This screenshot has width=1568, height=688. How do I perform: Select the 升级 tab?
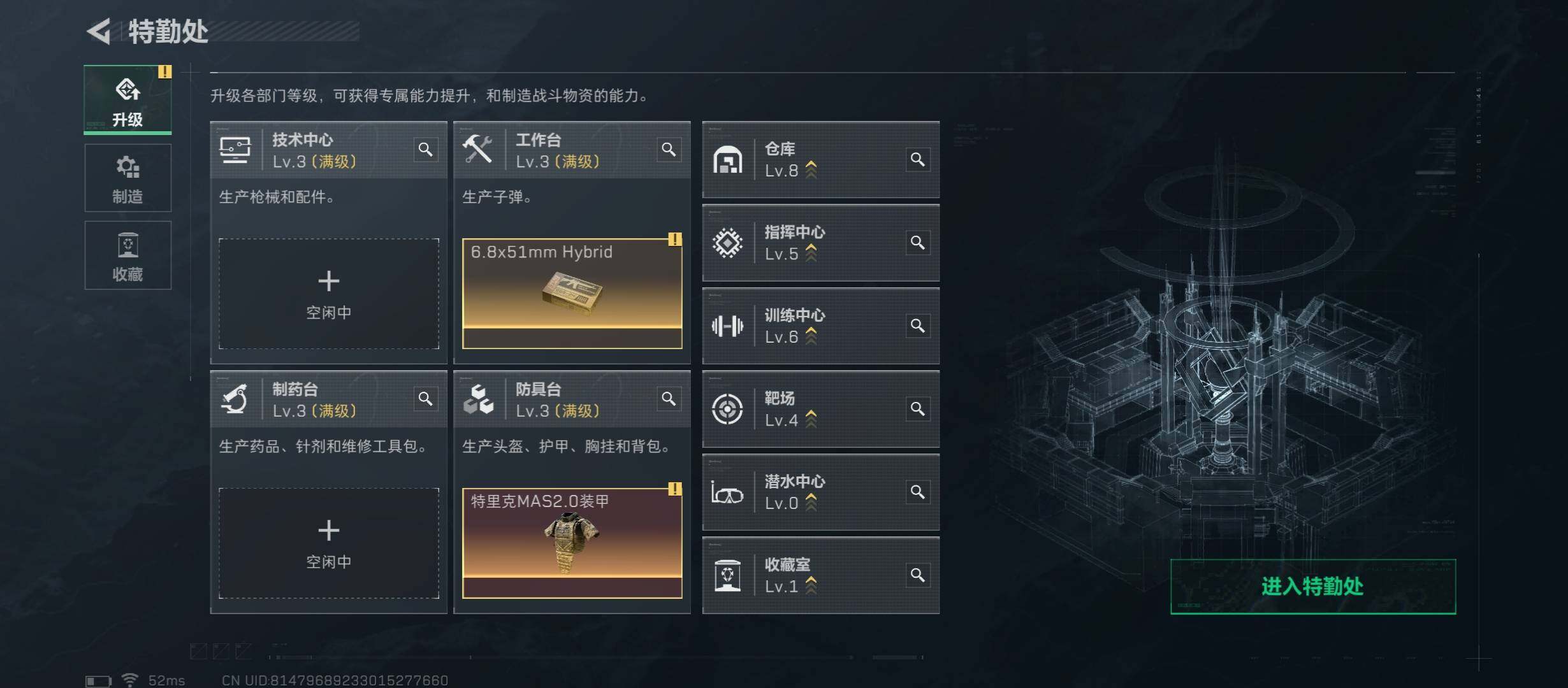127,100
